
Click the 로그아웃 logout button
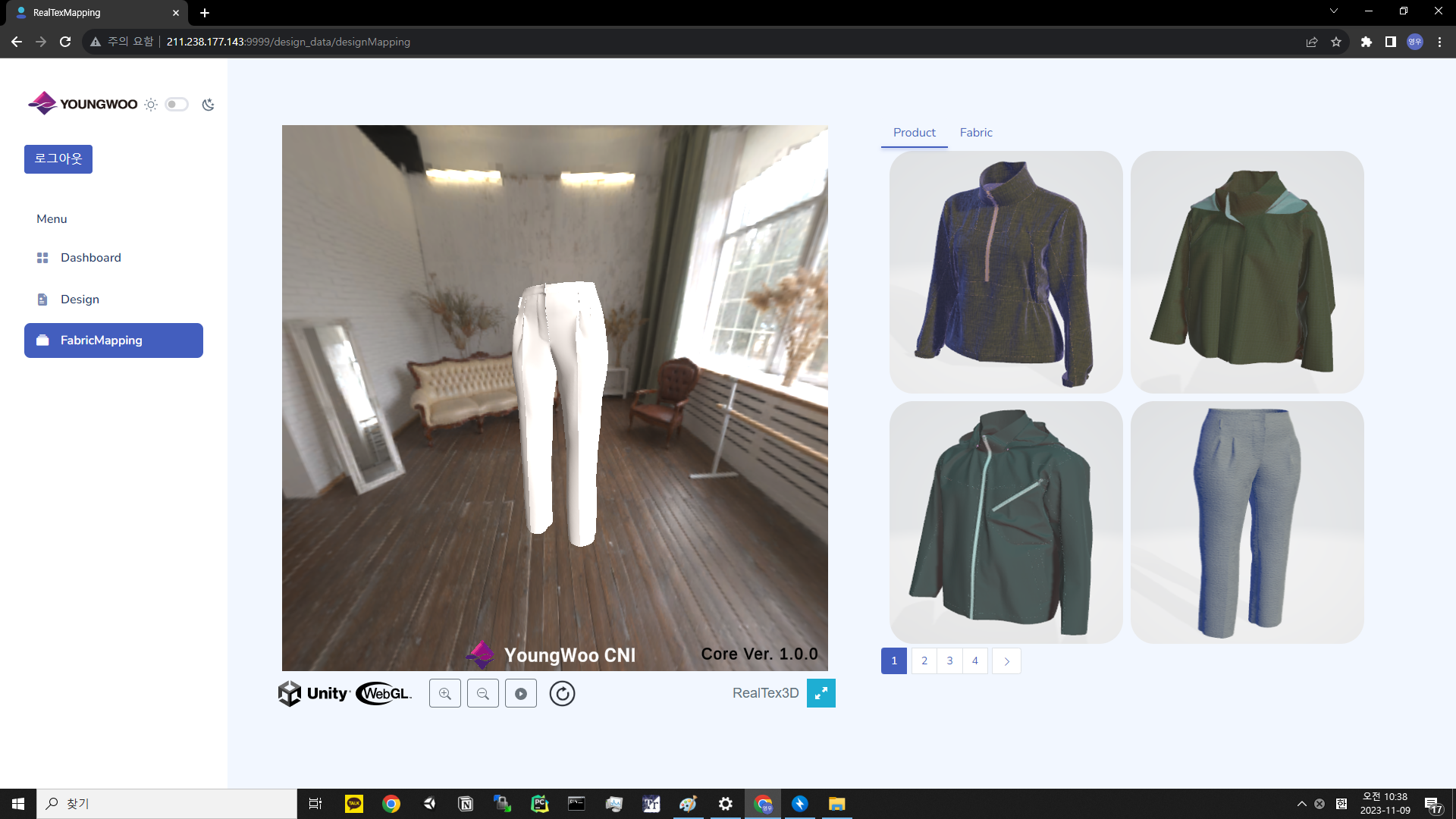(58, 159)
